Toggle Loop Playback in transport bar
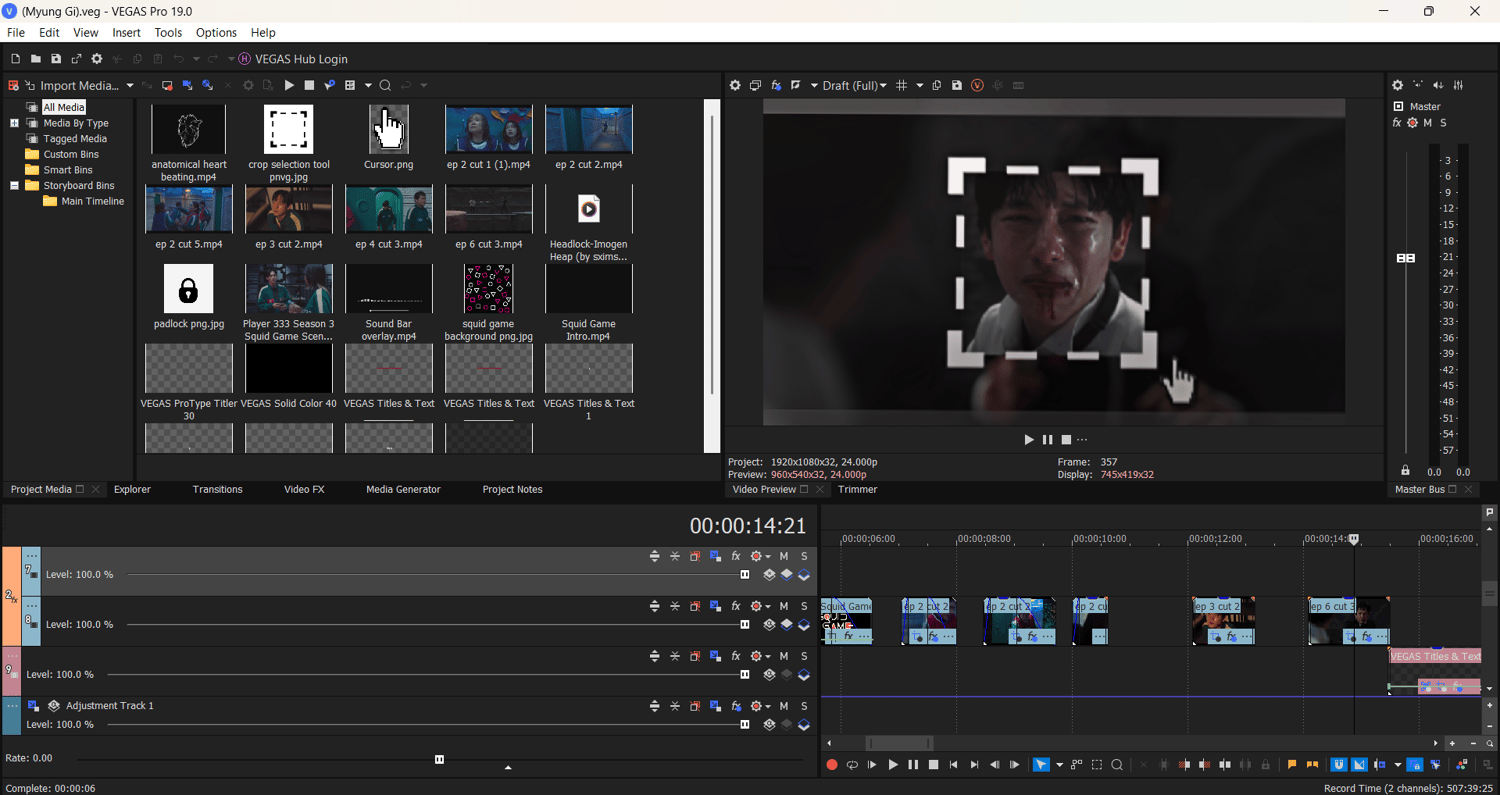This screenshot has height=795, width=1500. click(852, 765)
